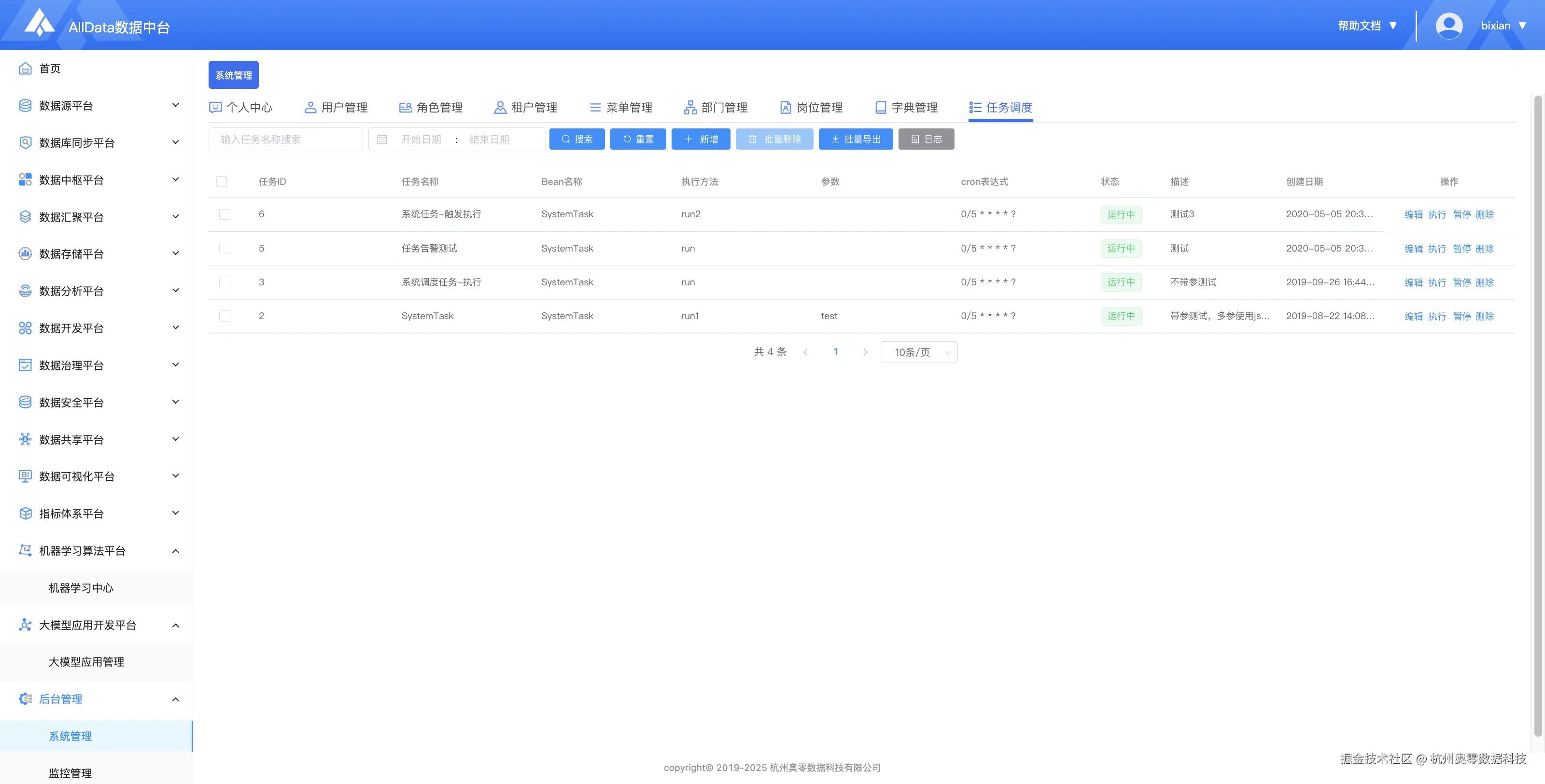Click 暂停 link for task ID 5
The image size is (1545, 784).
1461,248
